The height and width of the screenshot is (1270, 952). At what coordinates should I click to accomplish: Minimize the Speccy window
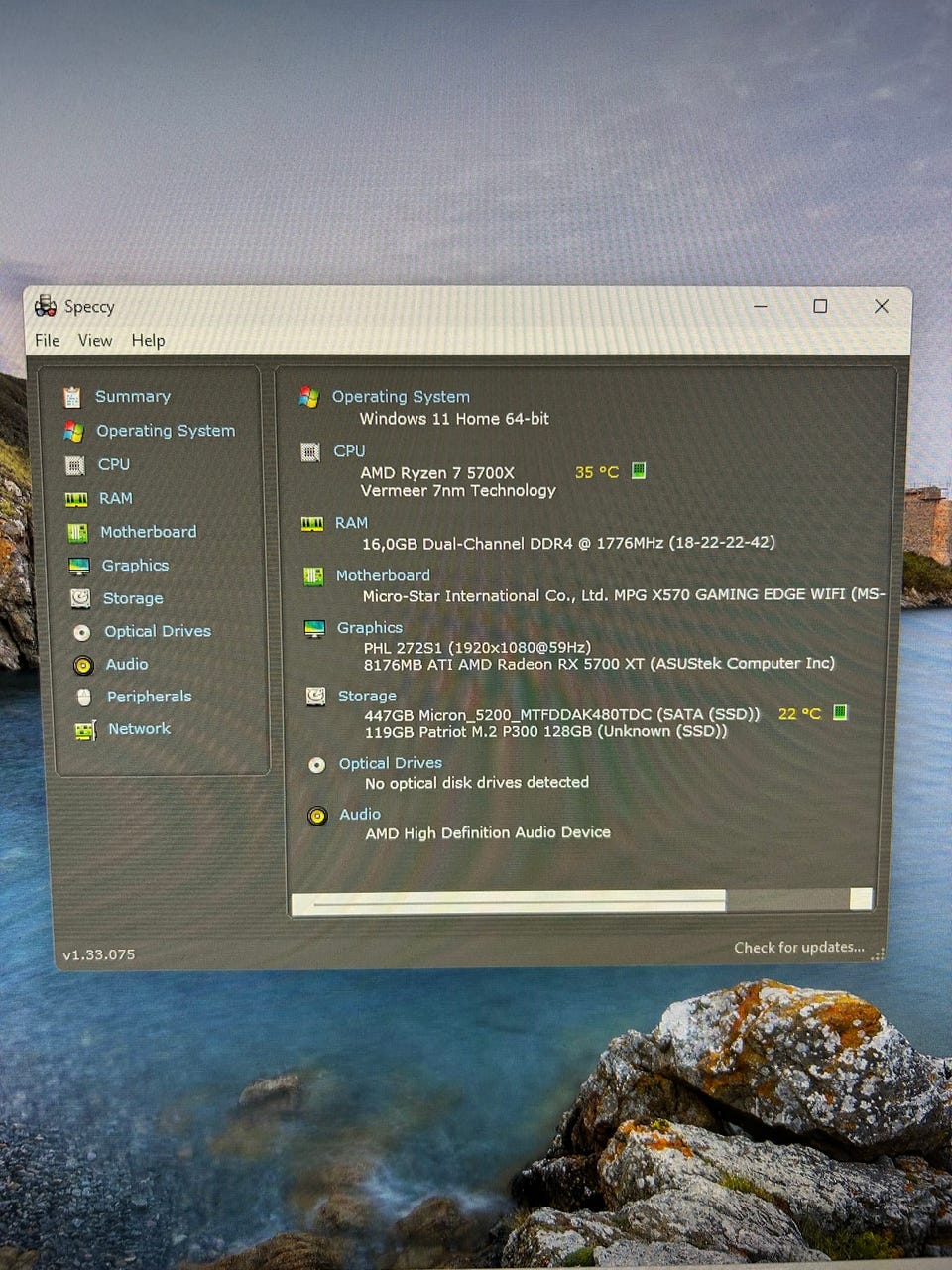coord(761,306)
